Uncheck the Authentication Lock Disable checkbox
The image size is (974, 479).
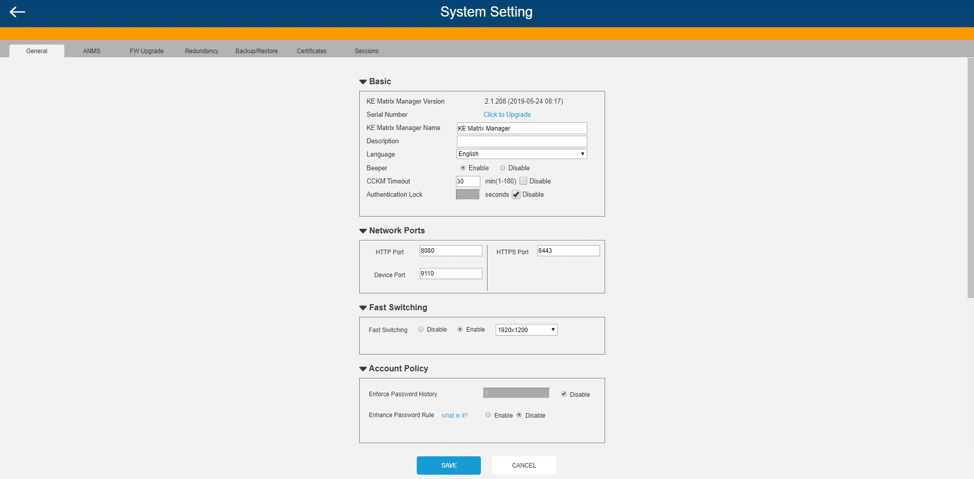[x=516, y=194]
